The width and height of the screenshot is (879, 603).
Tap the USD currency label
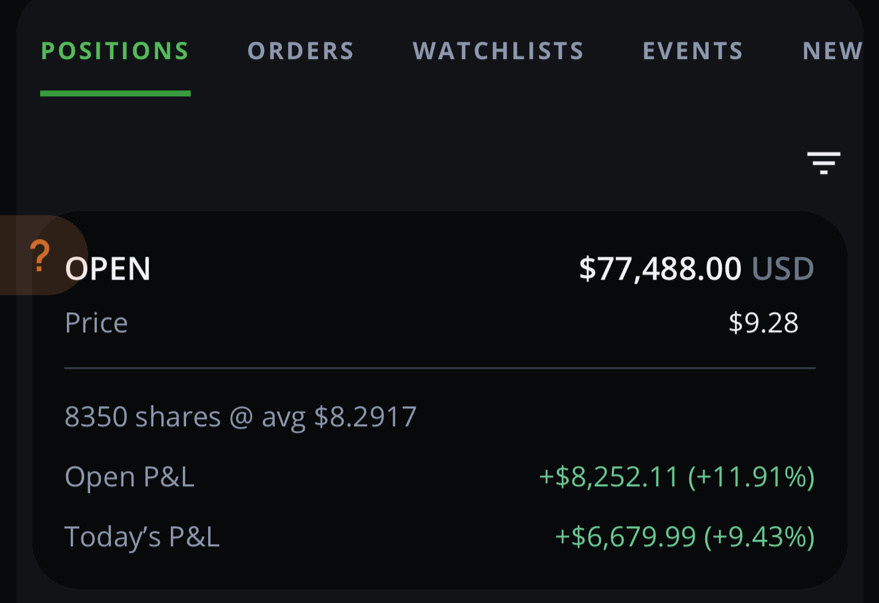click(783, 268)
